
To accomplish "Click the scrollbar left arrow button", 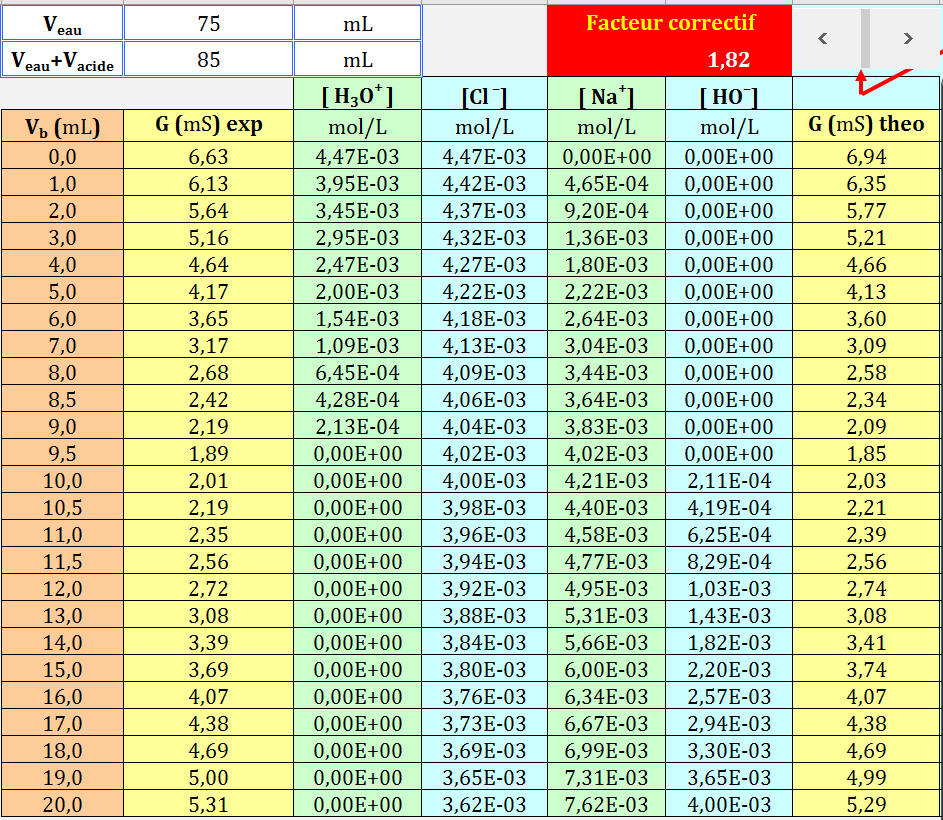I will [x=823, y=39].
